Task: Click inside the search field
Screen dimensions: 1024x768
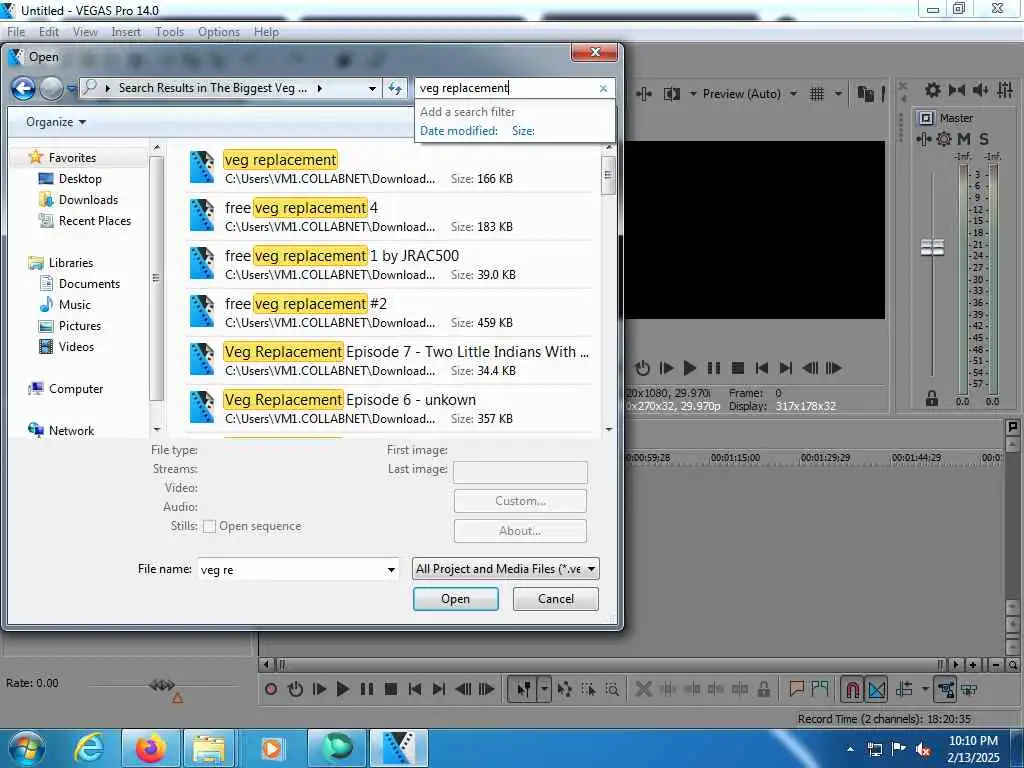Action: [x=506, y=88]
